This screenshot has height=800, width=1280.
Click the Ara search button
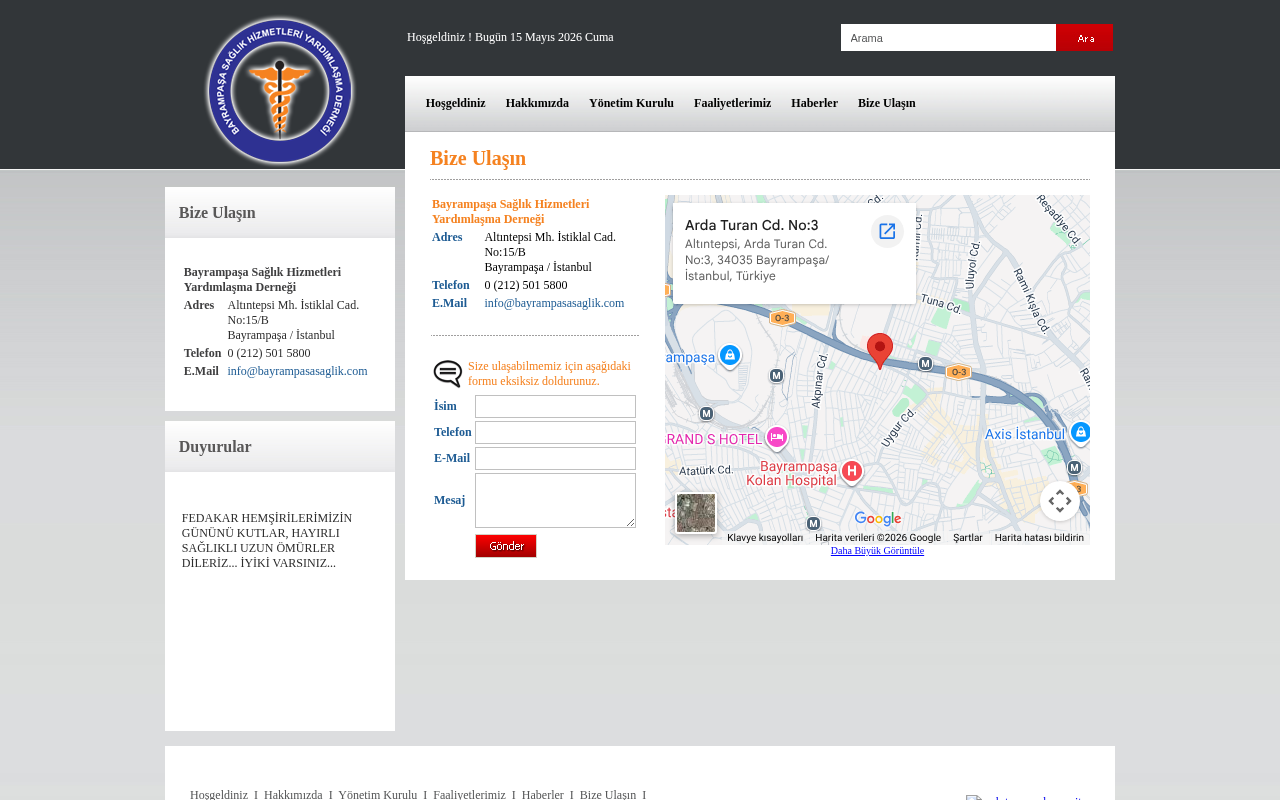1085,38
